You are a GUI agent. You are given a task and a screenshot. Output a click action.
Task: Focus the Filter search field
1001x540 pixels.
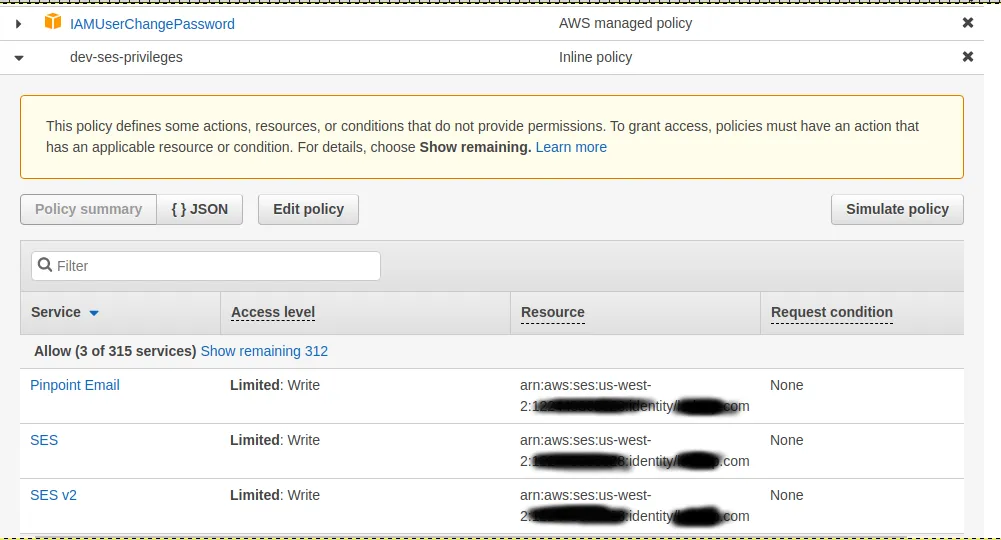(206, 266)
